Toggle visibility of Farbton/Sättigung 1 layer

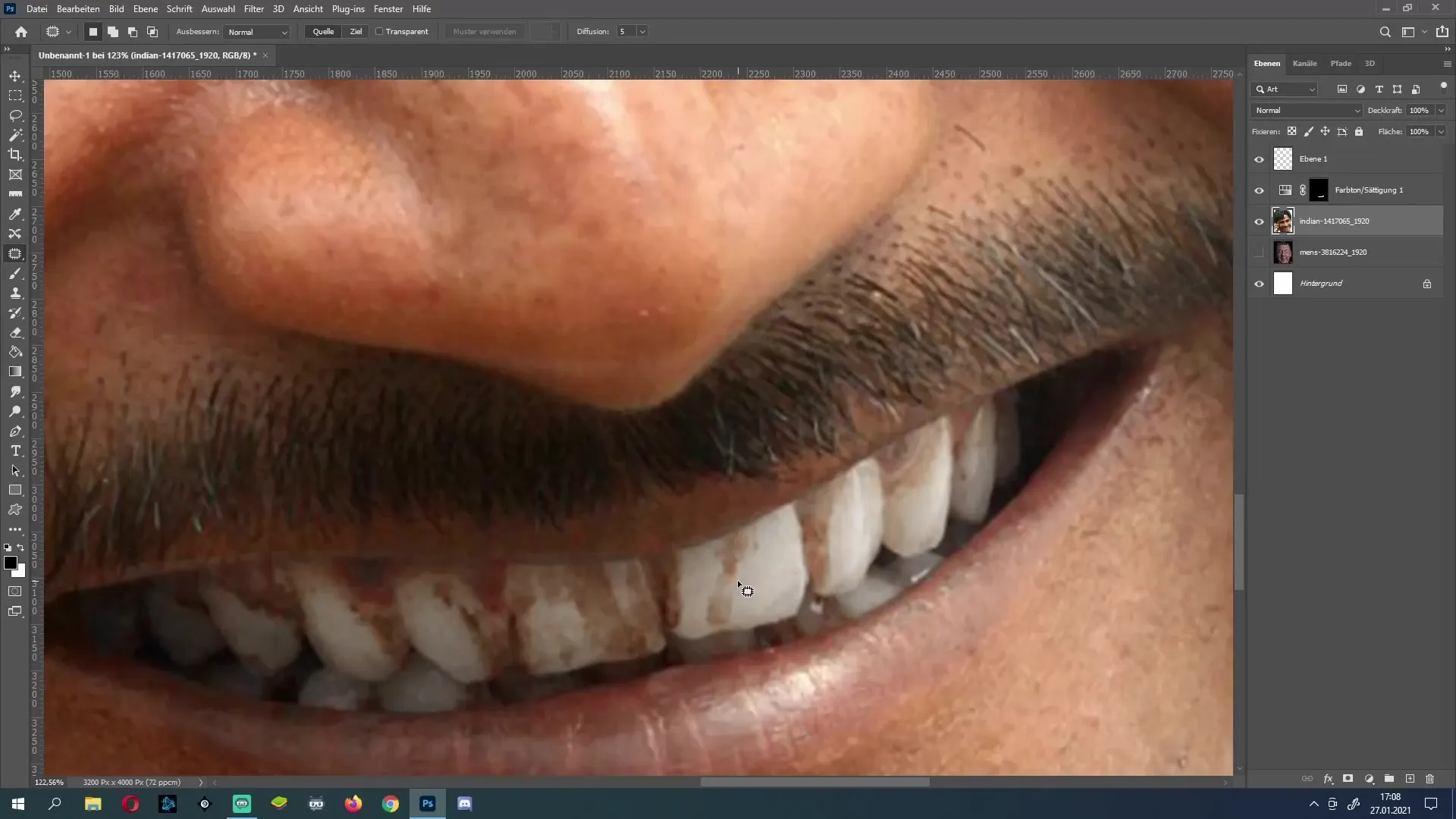[x=1259, y=190]
